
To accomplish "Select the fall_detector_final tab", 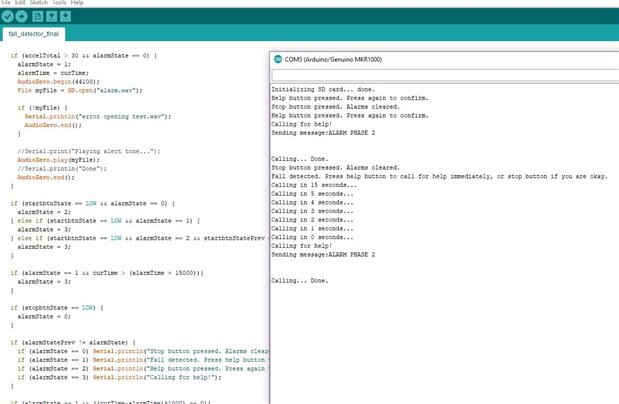I will (32, 34).
